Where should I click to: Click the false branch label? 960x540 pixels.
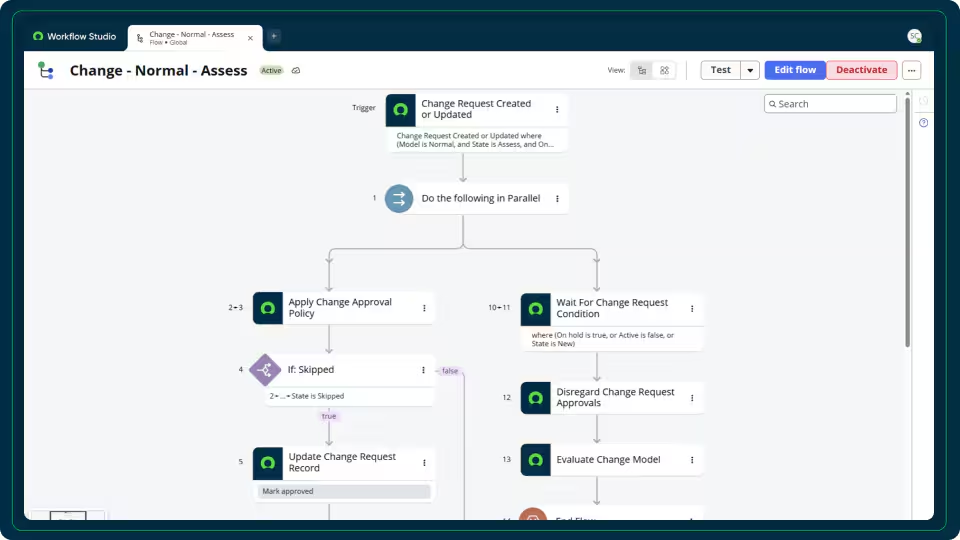click(x=450, y=371)
